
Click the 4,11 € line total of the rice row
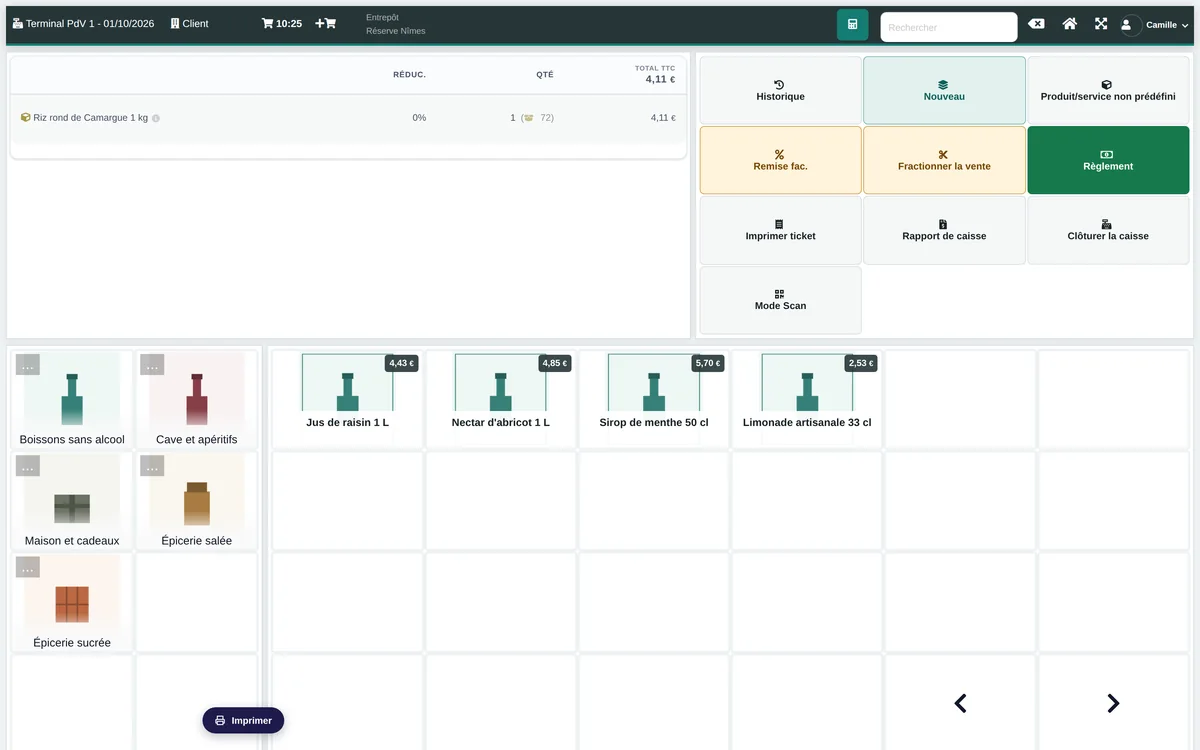[663, 118]
